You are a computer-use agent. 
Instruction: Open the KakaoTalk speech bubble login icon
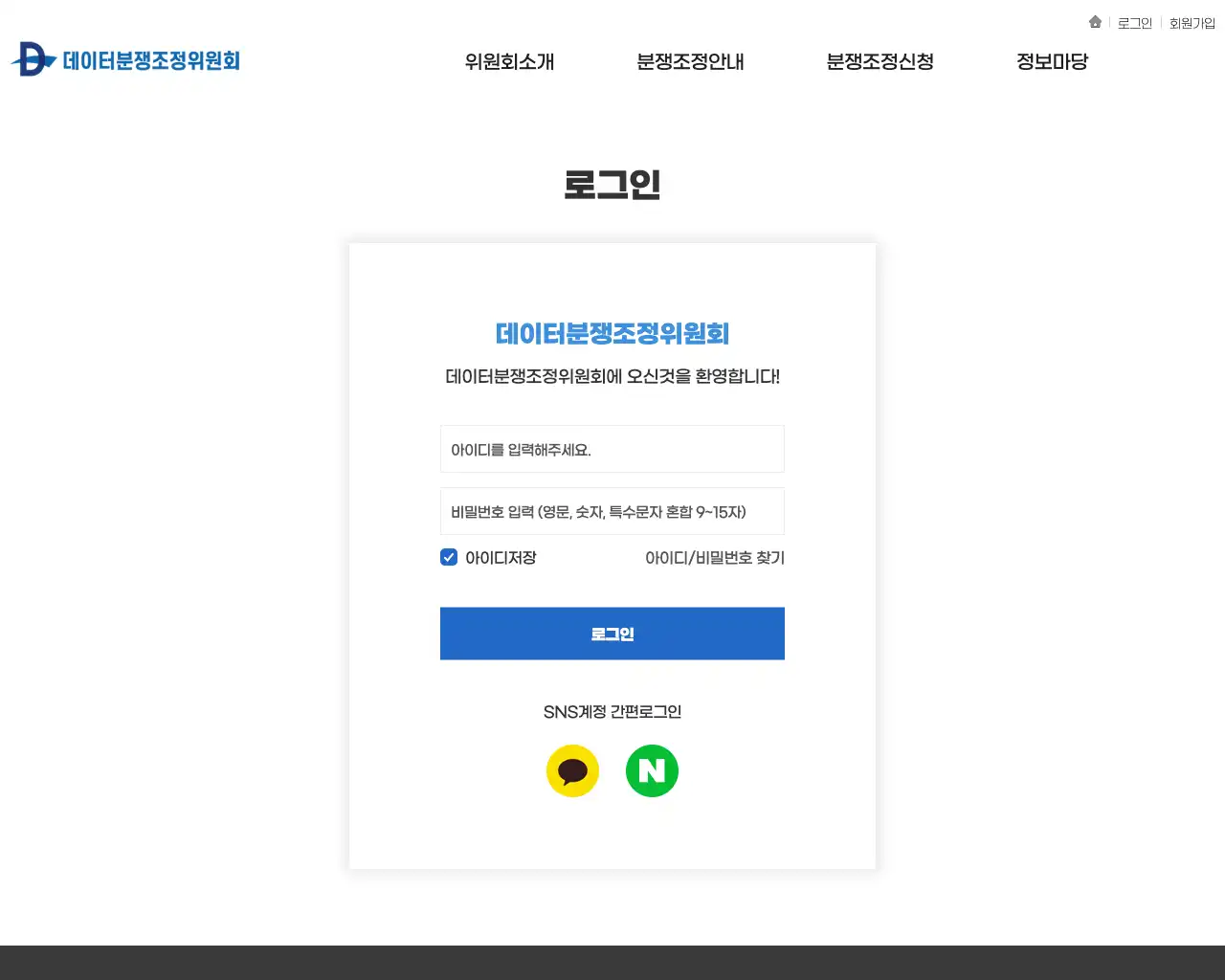(x=572, y=770)
